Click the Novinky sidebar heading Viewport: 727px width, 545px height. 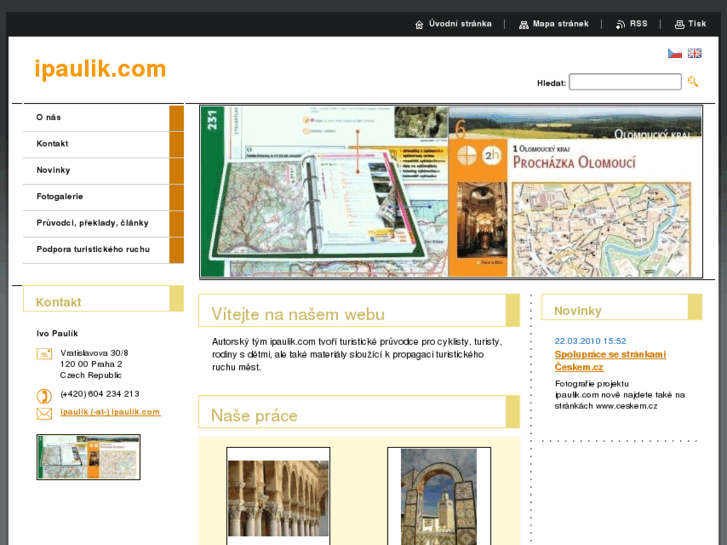pyautogui.click(x=578, y=311)
